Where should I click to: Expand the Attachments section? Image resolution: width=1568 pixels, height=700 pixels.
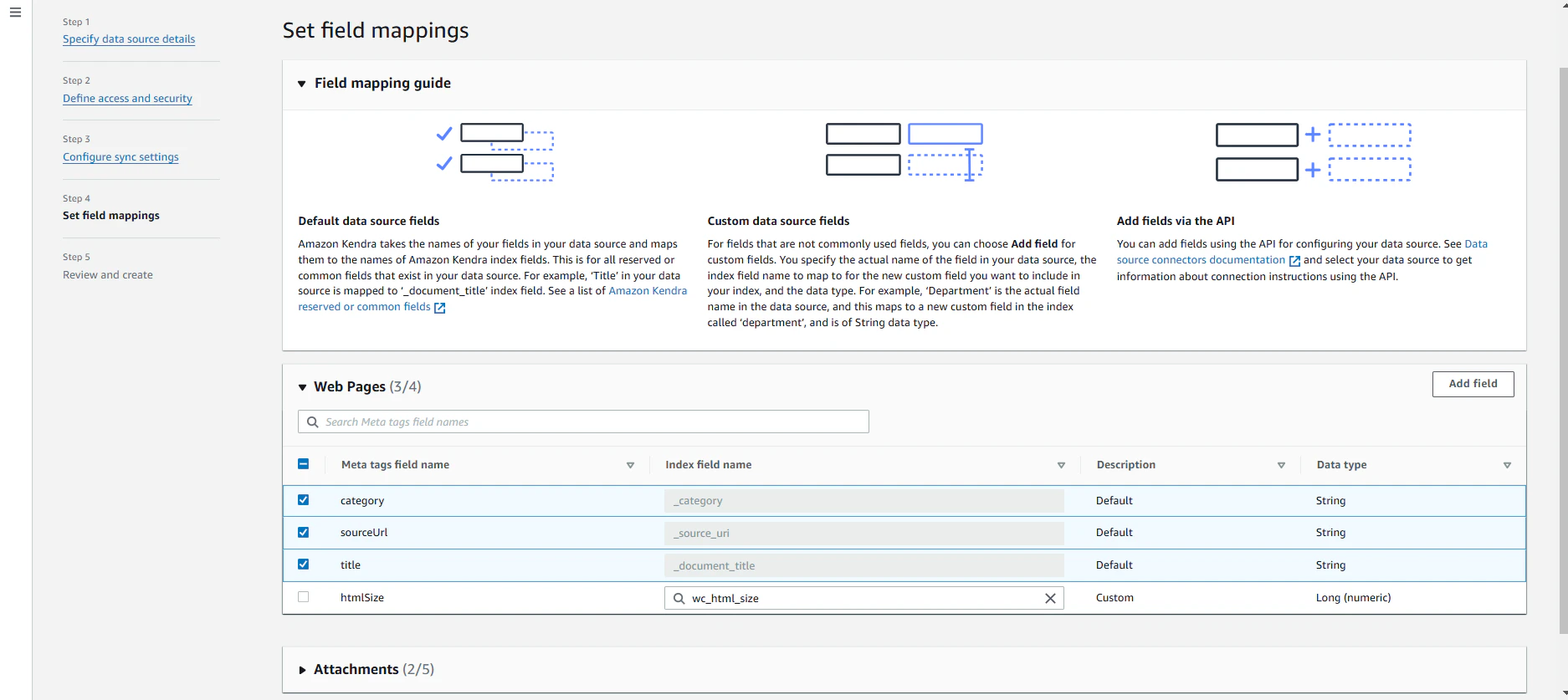point(302,670)
